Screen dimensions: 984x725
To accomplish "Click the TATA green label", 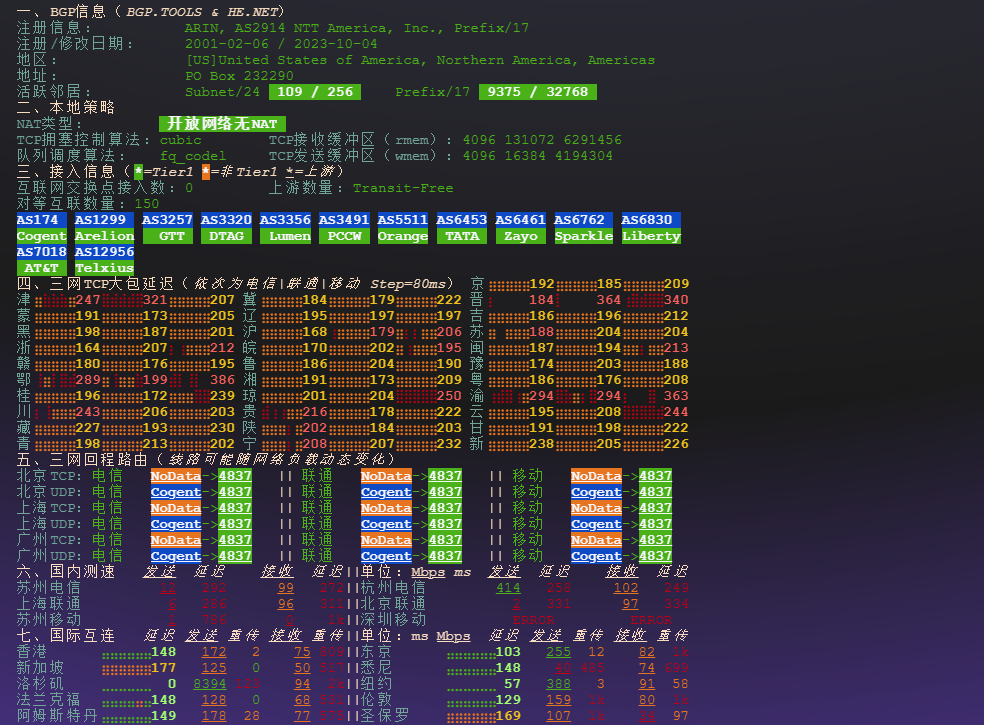I will click(462, 236).
